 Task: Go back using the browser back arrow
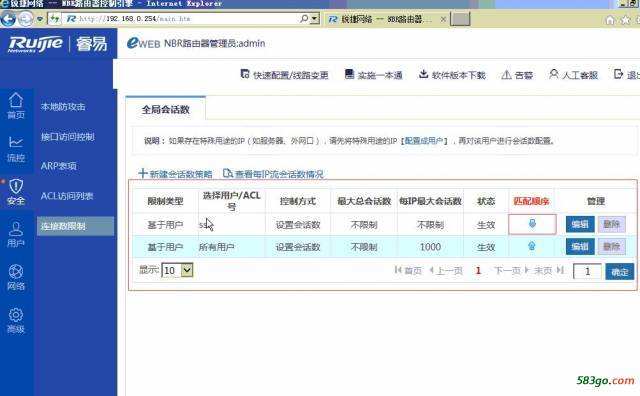(x=8, y=19)
